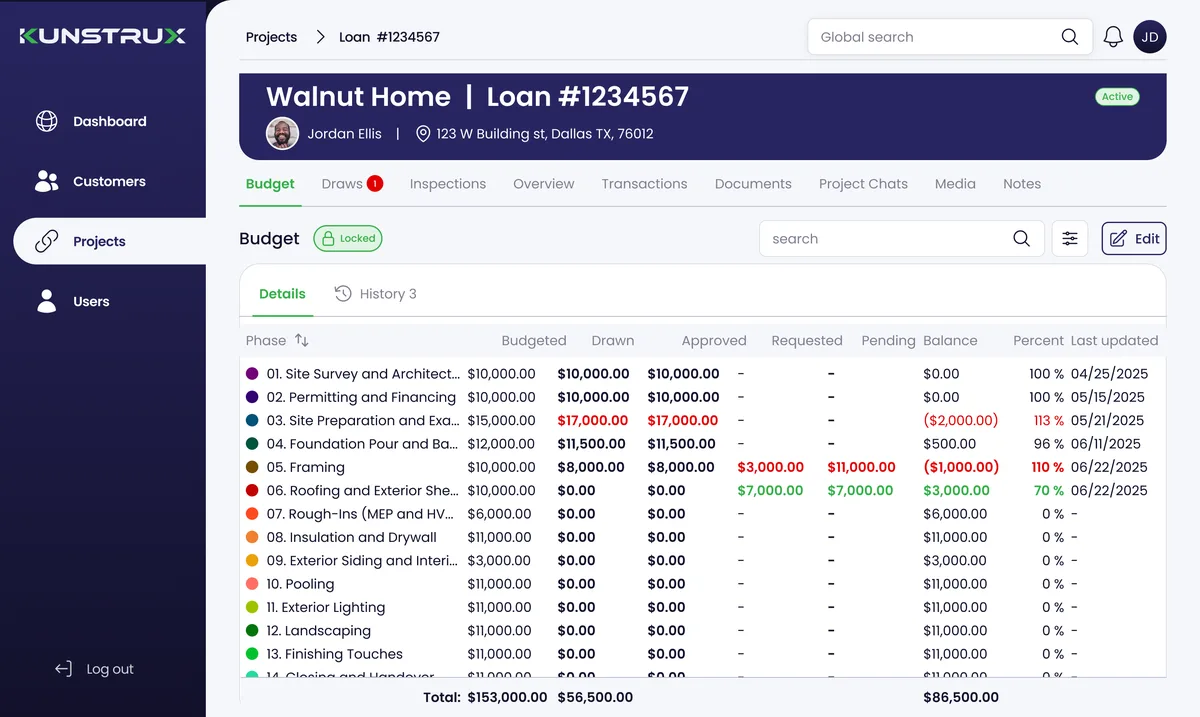Open notifications bell icon
1200x717 pixels.
[x=1113, y=37]
